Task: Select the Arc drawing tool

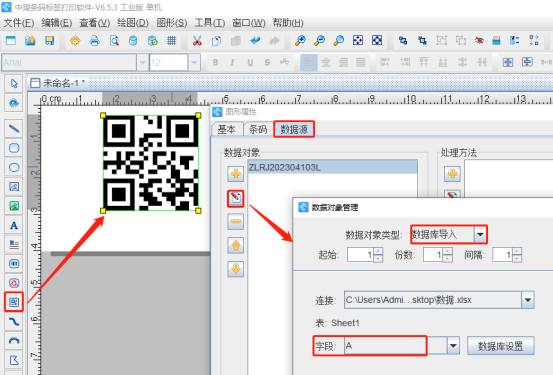Action: click(14, 341)
